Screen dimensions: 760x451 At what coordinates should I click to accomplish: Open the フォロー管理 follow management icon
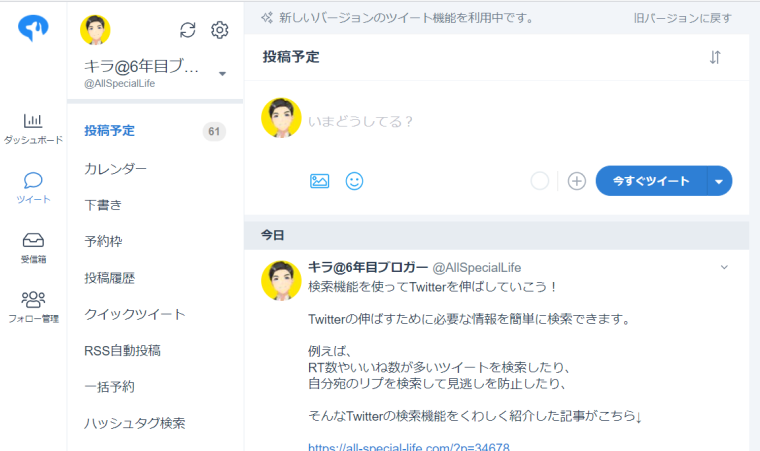[33, 299]
